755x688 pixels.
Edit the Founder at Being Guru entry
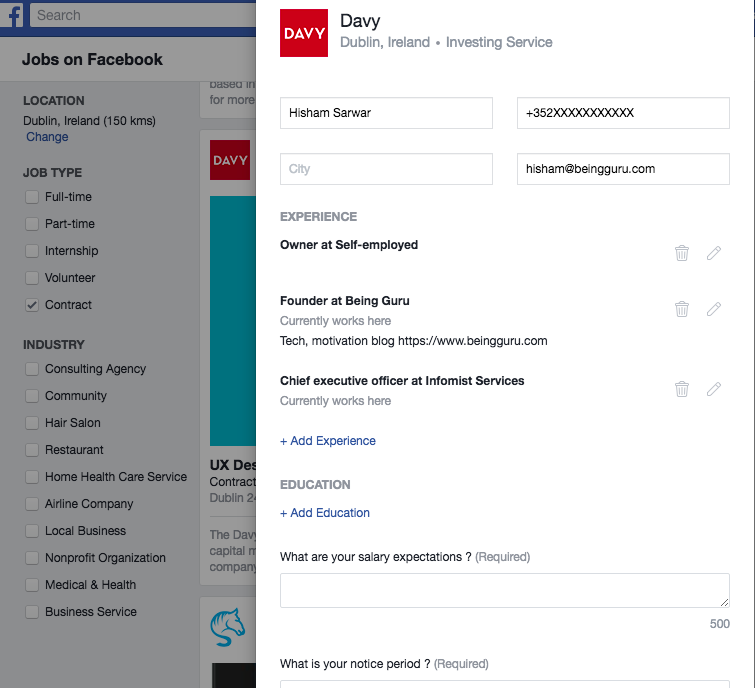coord(714,309)
